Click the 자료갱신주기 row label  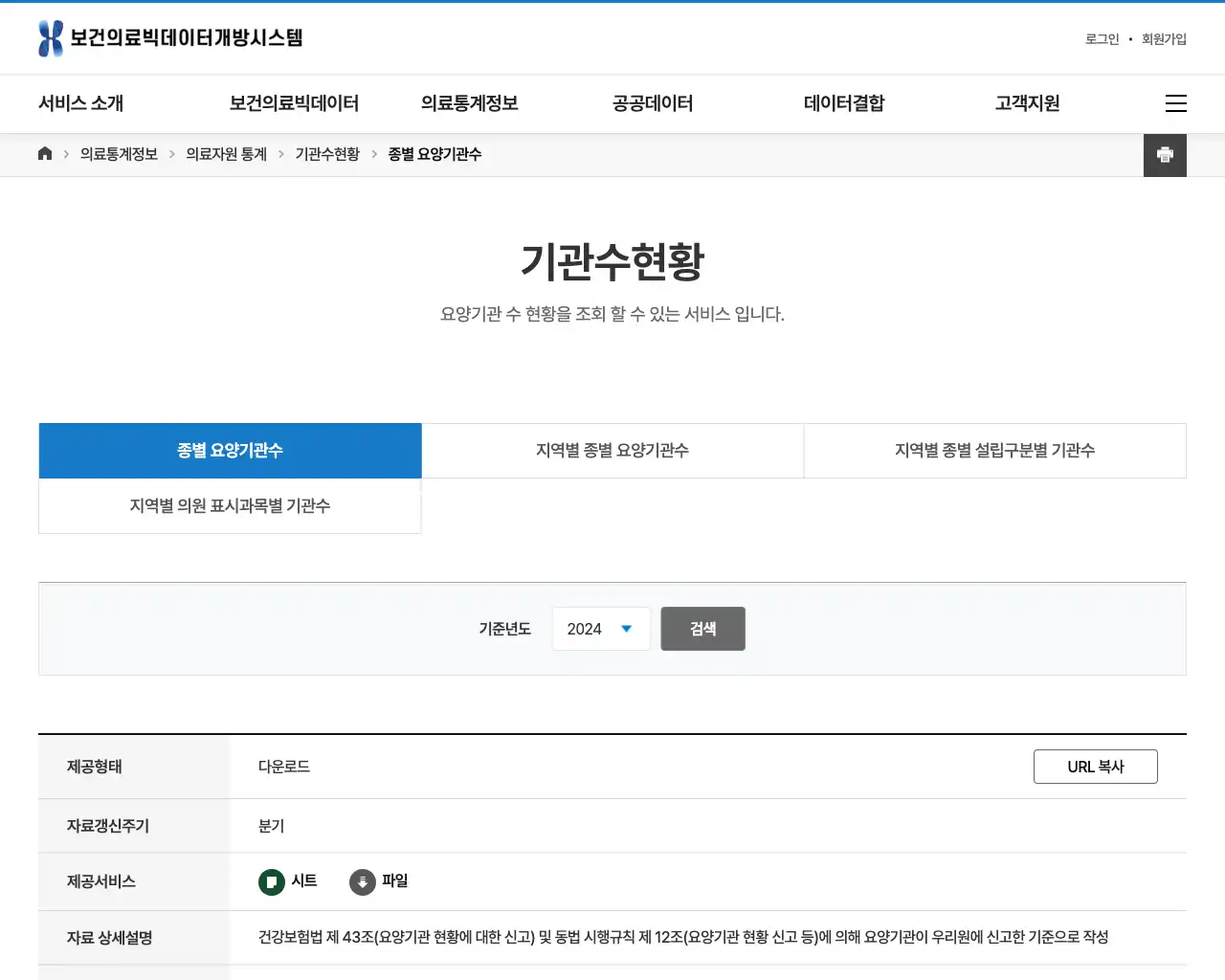108,826
